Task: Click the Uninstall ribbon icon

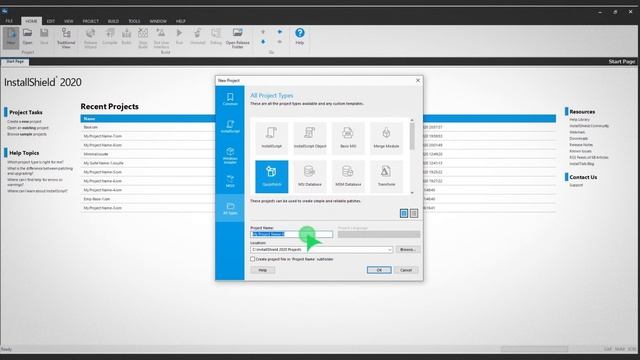Action: (x=198, y=36)
